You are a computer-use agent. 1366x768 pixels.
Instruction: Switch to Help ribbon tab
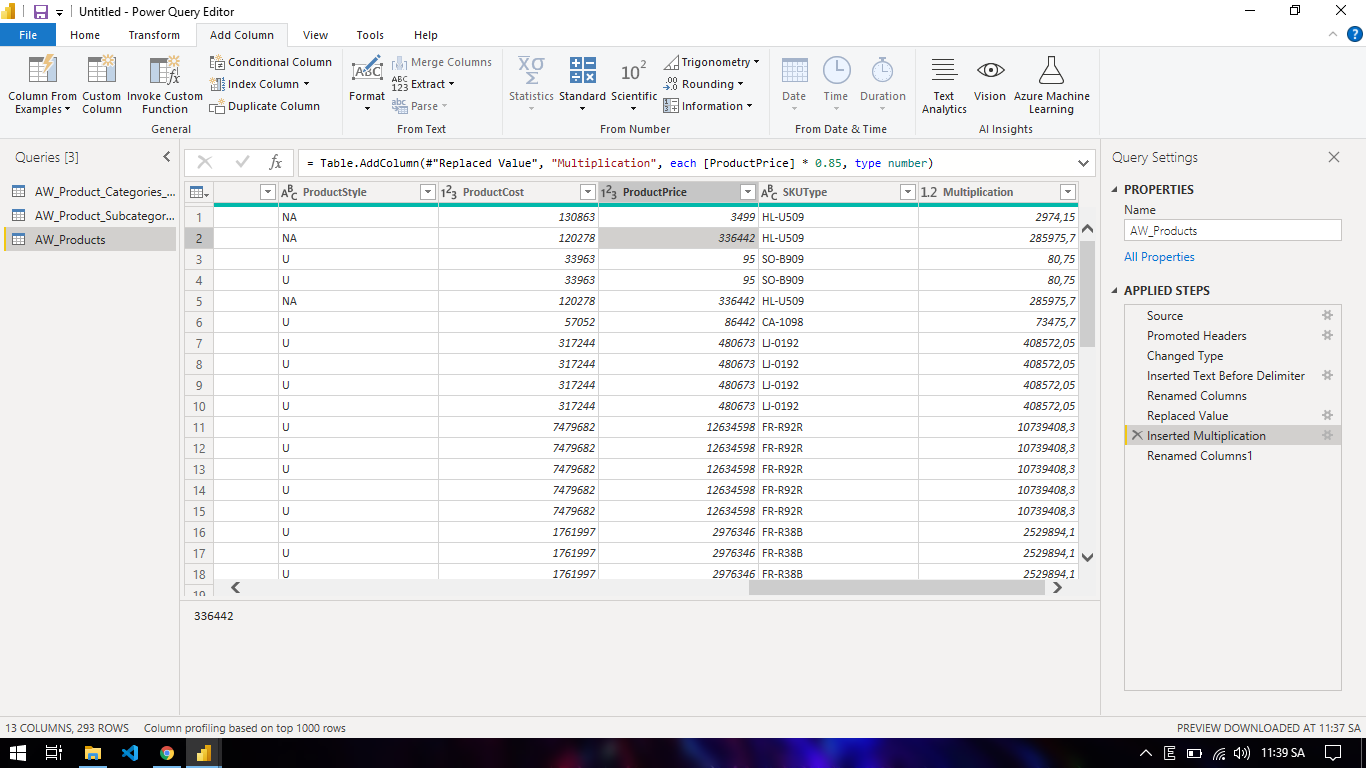[426, 35]
